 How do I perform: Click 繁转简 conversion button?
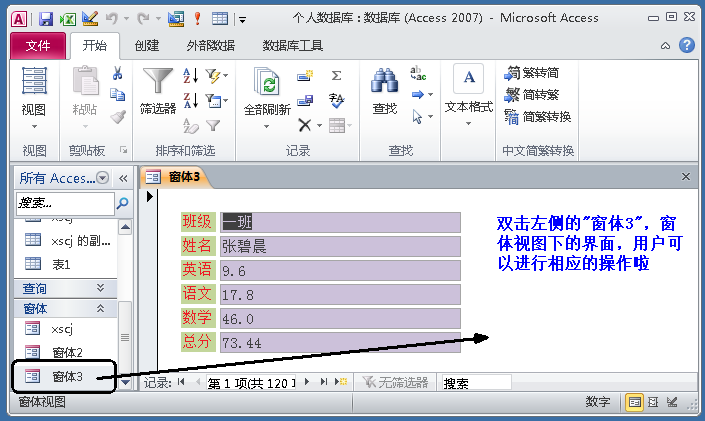pyautogui.click(x=532, y=72)
